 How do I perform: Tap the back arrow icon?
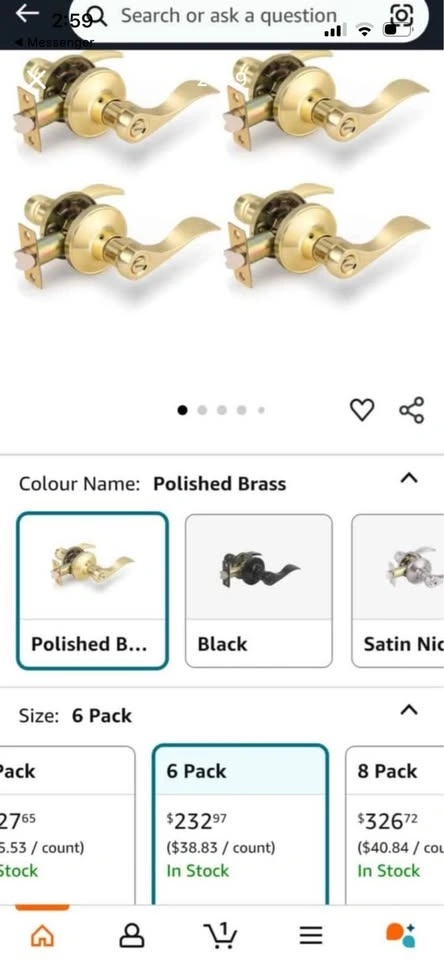click(x=28, y=13)
